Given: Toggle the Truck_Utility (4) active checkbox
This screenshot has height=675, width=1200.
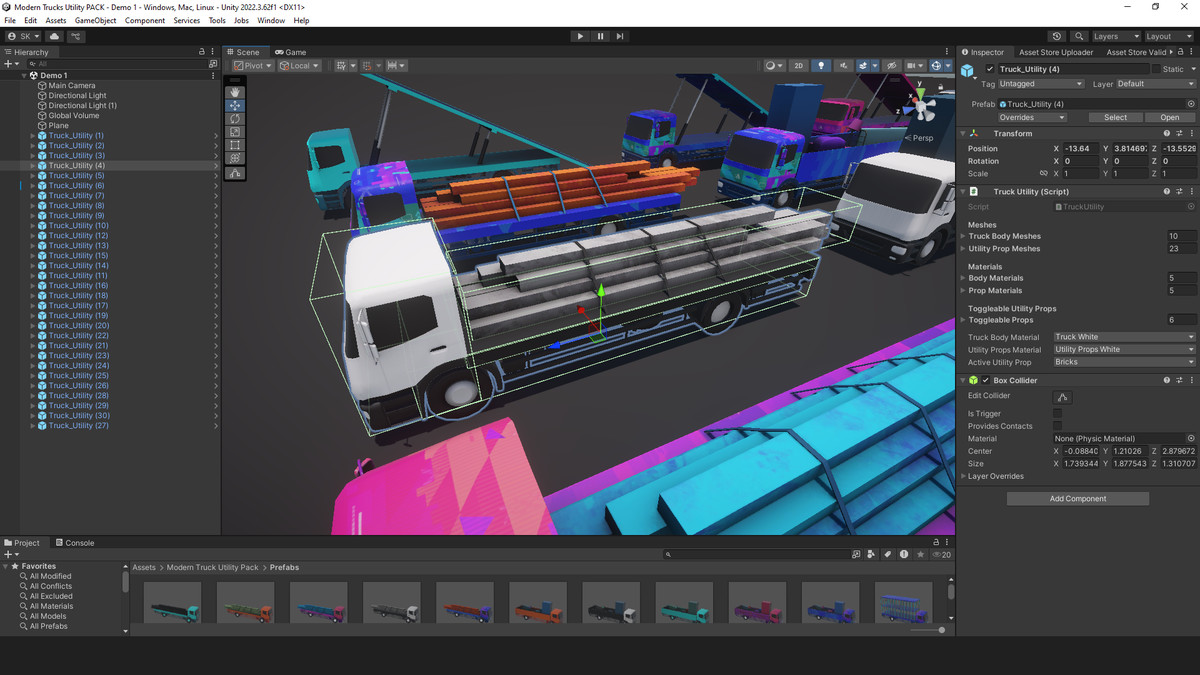Looking at the screenshot, I should (990, 69).
